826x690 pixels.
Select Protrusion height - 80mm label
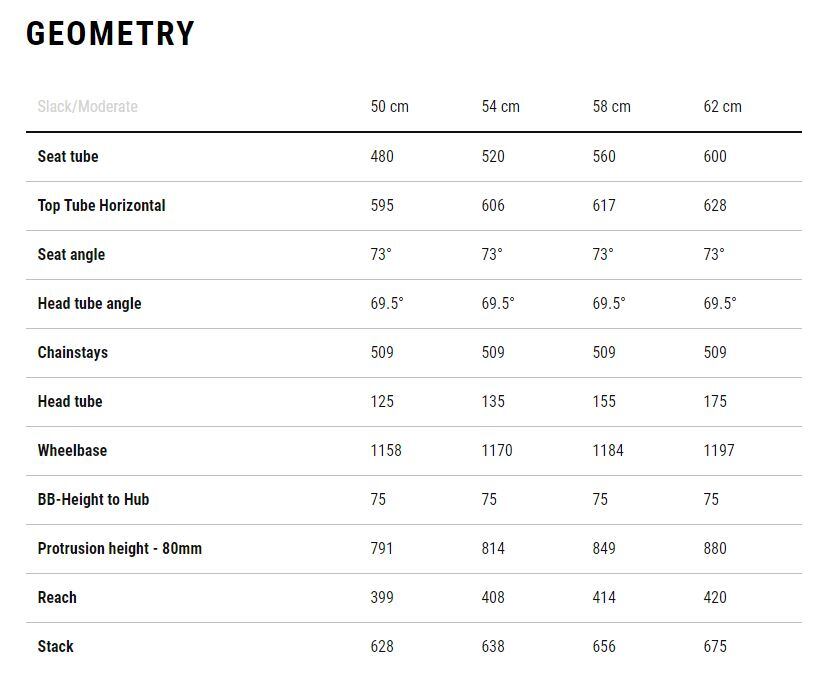pyautogui.click(x=120, y=549)
